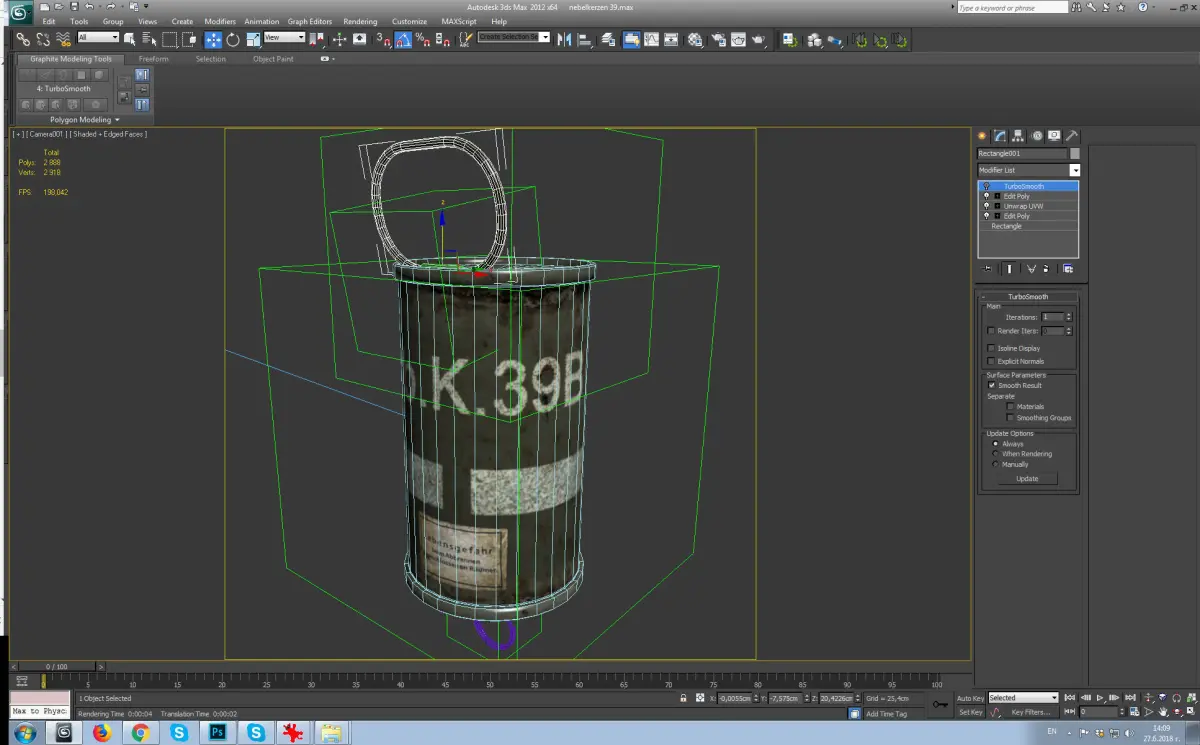Open the Curve Editor from toolbar

click(652, 40)
